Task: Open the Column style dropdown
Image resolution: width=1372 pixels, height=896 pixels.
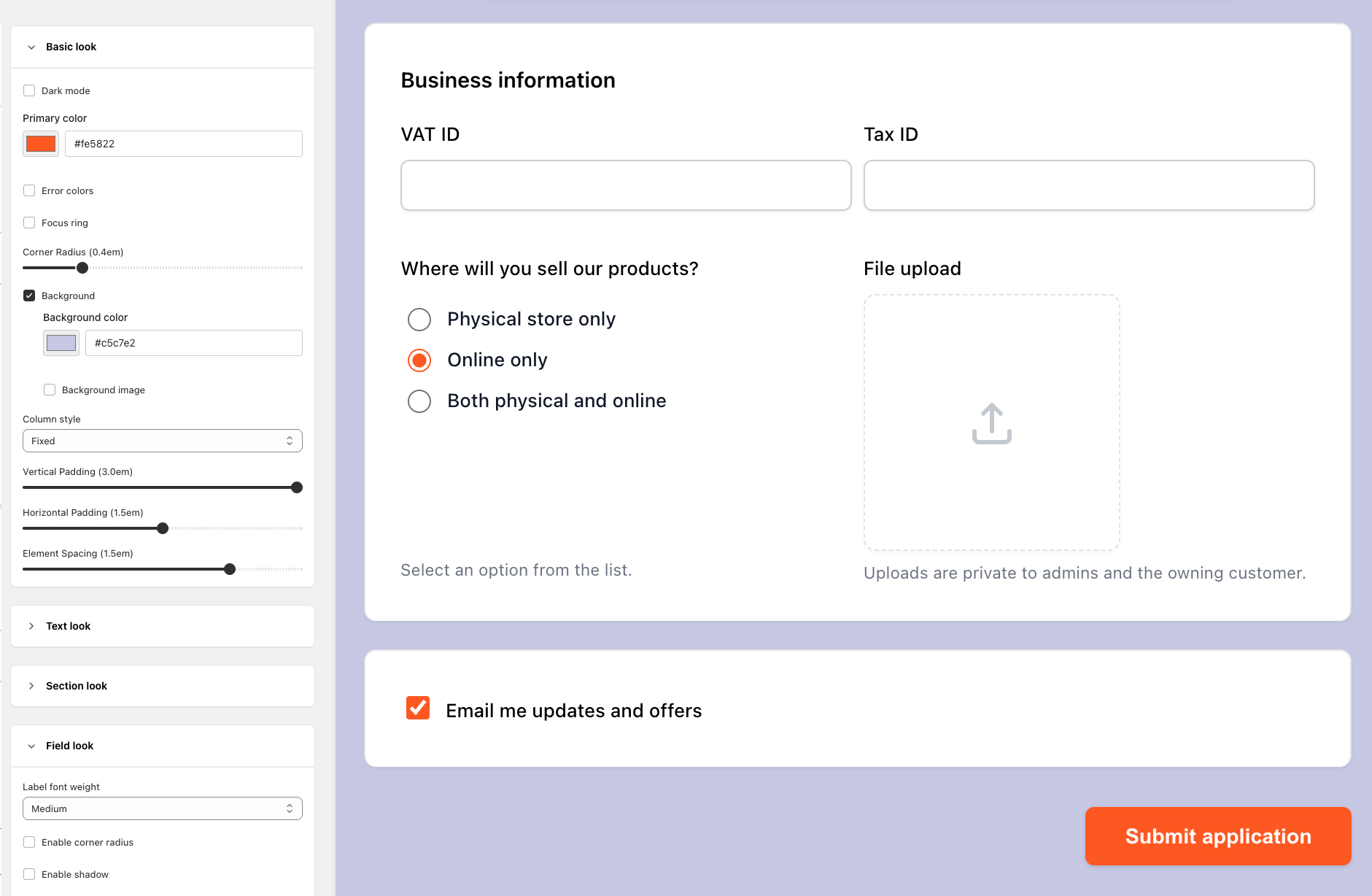Action: (162, 441)
